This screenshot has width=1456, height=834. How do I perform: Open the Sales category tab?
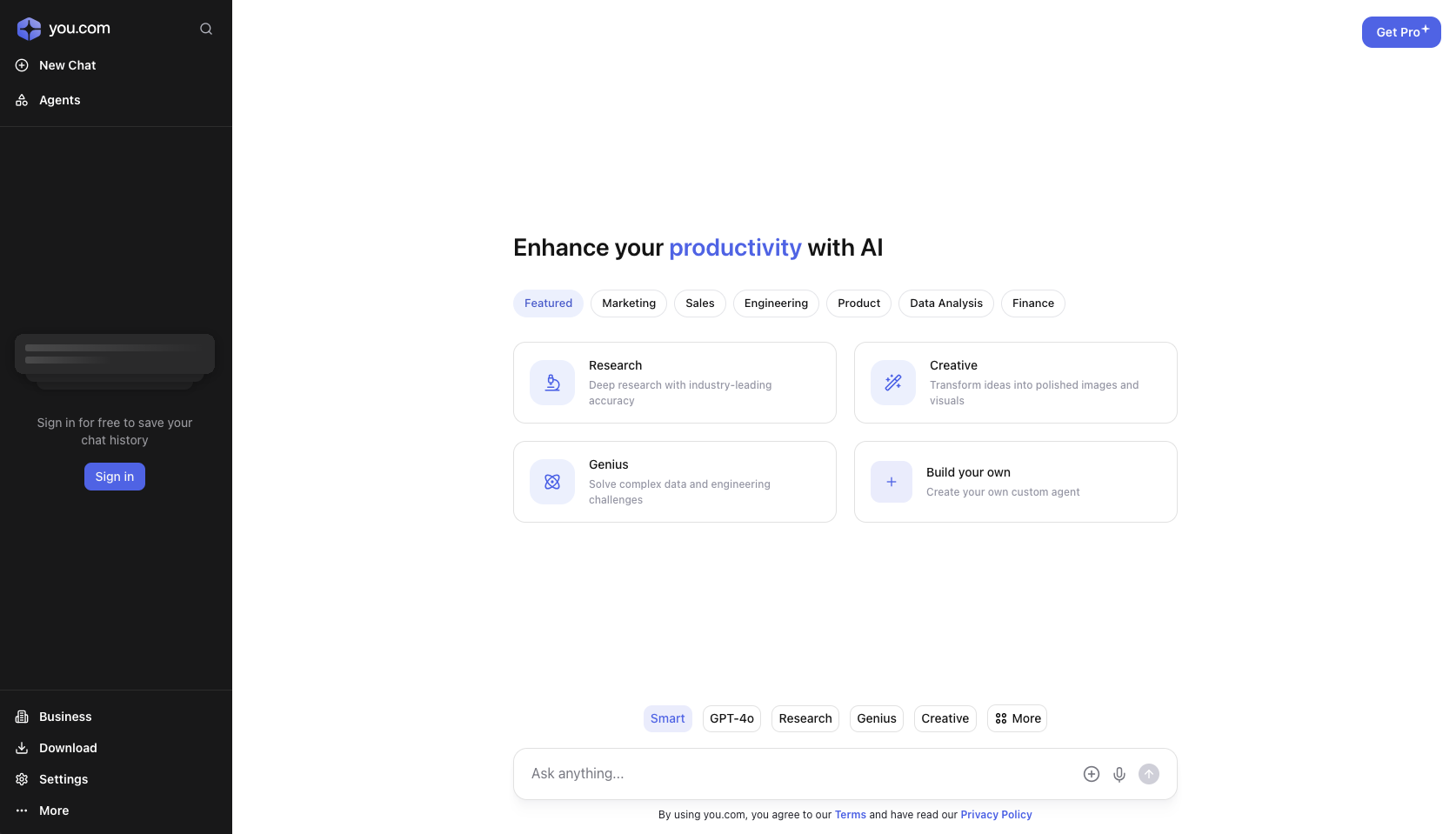(700, 304)
